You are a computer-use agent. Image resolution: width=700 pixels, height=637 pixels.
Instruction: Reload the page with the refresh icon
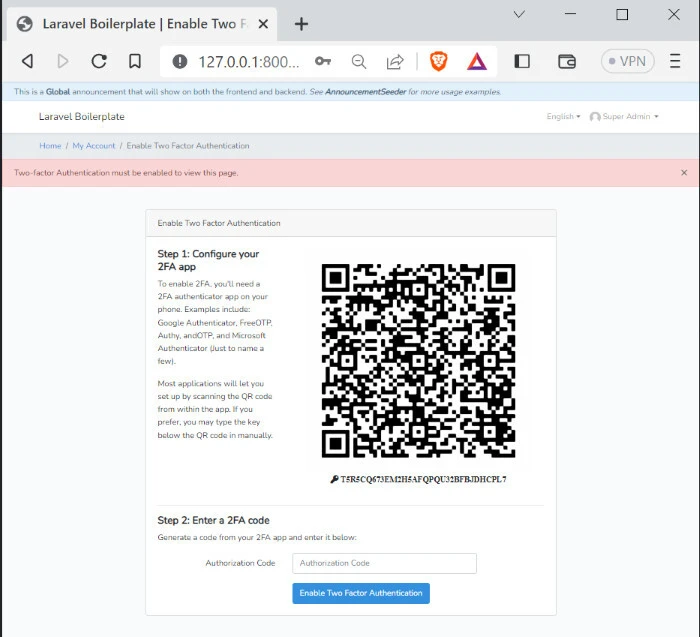coord(98,61)
